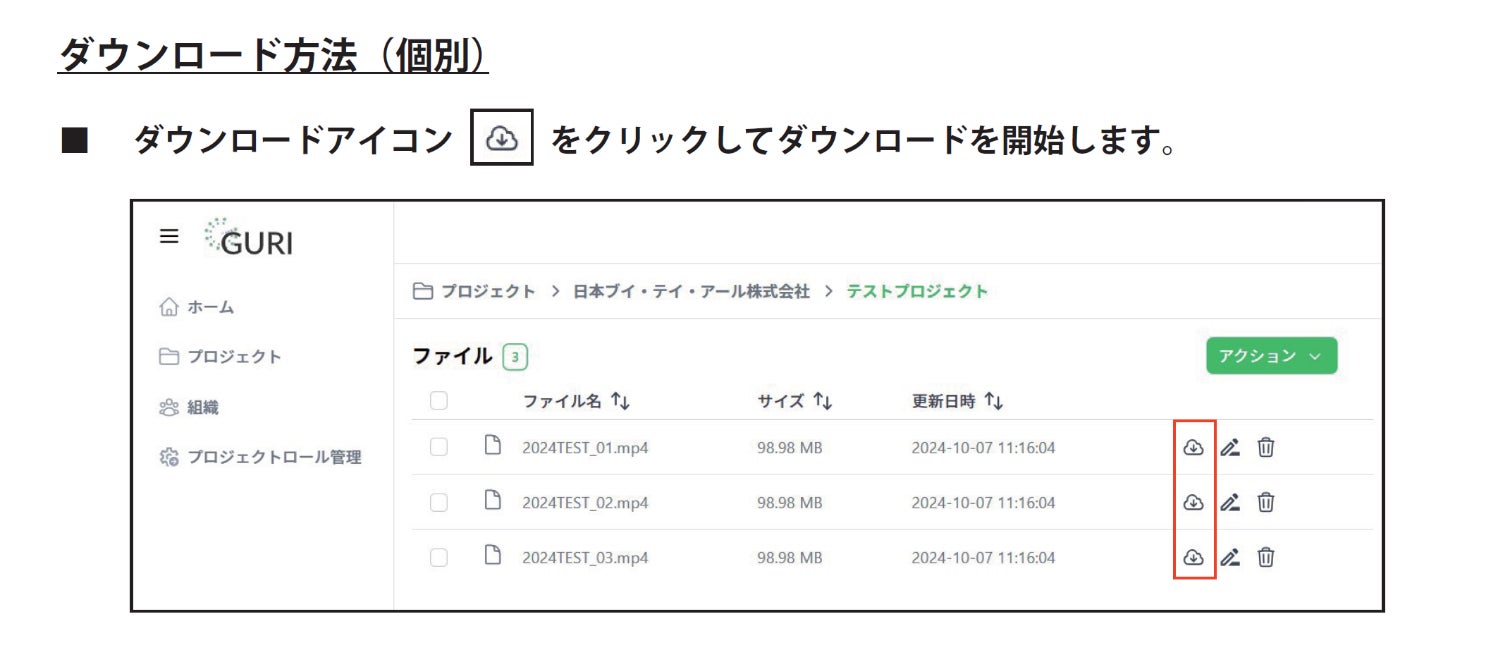1510x669 pixels.
Task: Rename 2024TEST_01.mp4 with the edit icon
Action: (x=1230, y=448)
